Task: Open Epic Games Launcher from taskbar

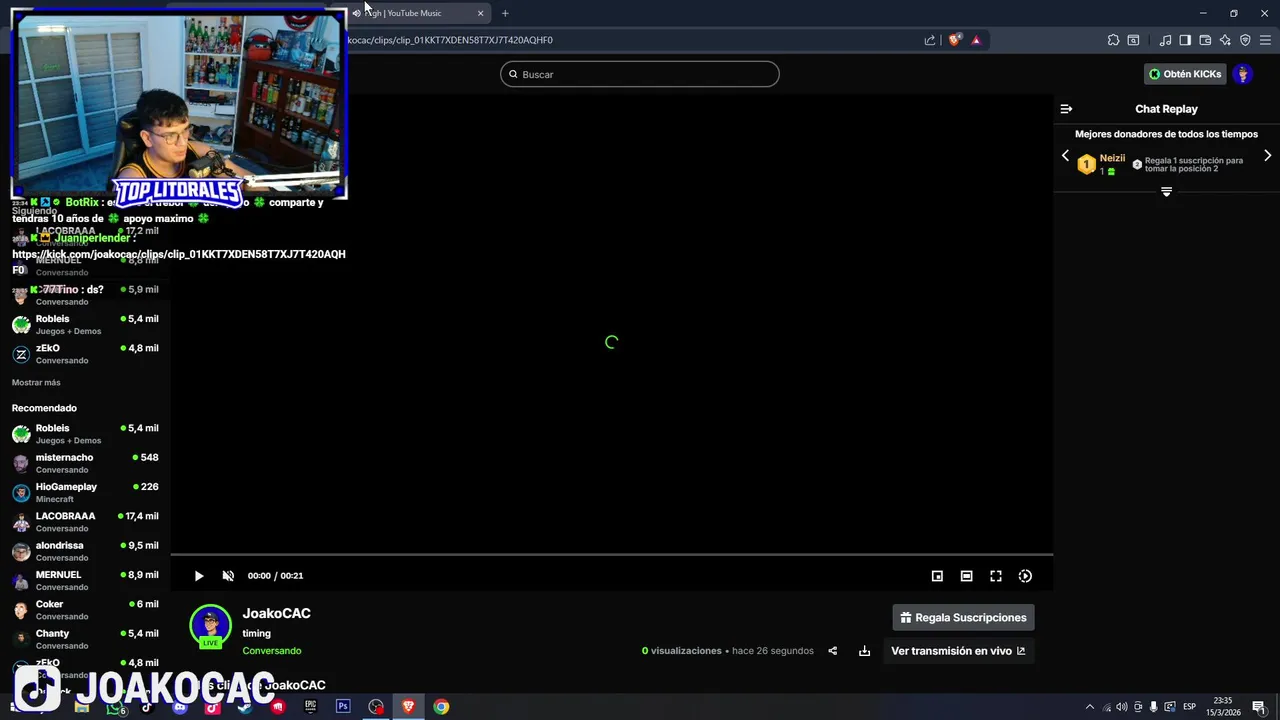Action: [311, 706]
